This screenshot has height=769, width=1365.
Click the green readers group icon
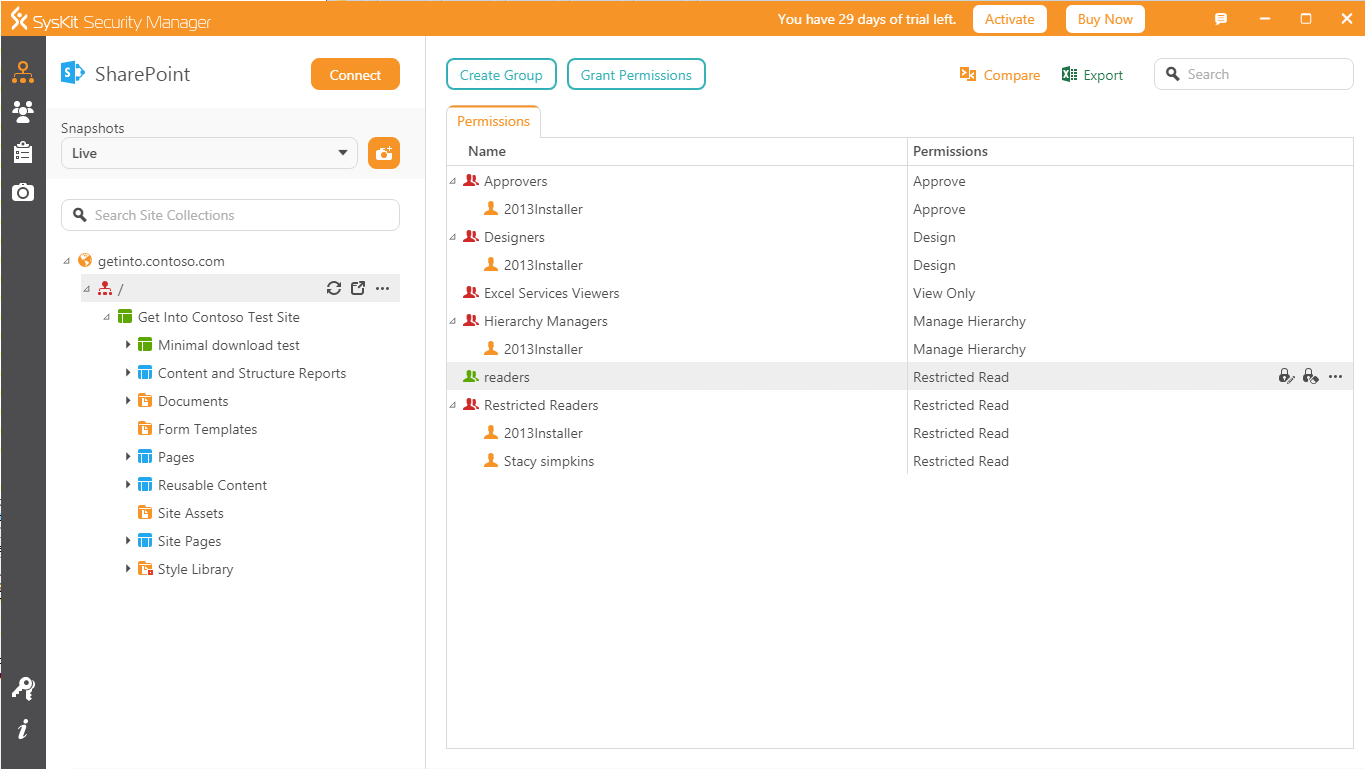471,377
